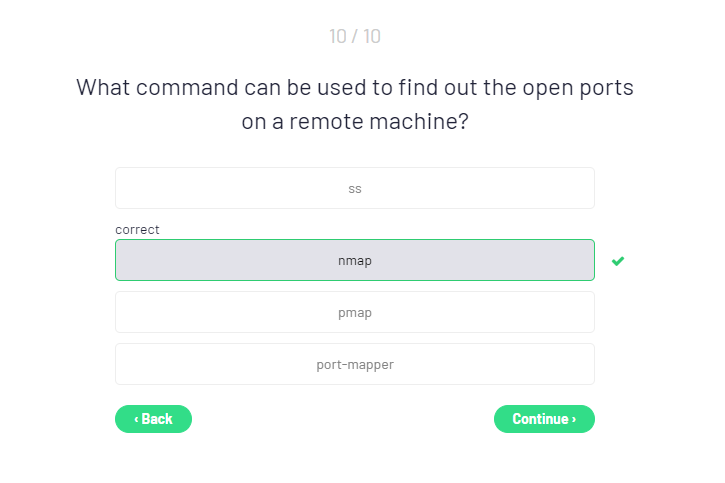Viewport: 725px width, 483px height.
Task: Click the green checkmark beside nmap
Action: 618,261
